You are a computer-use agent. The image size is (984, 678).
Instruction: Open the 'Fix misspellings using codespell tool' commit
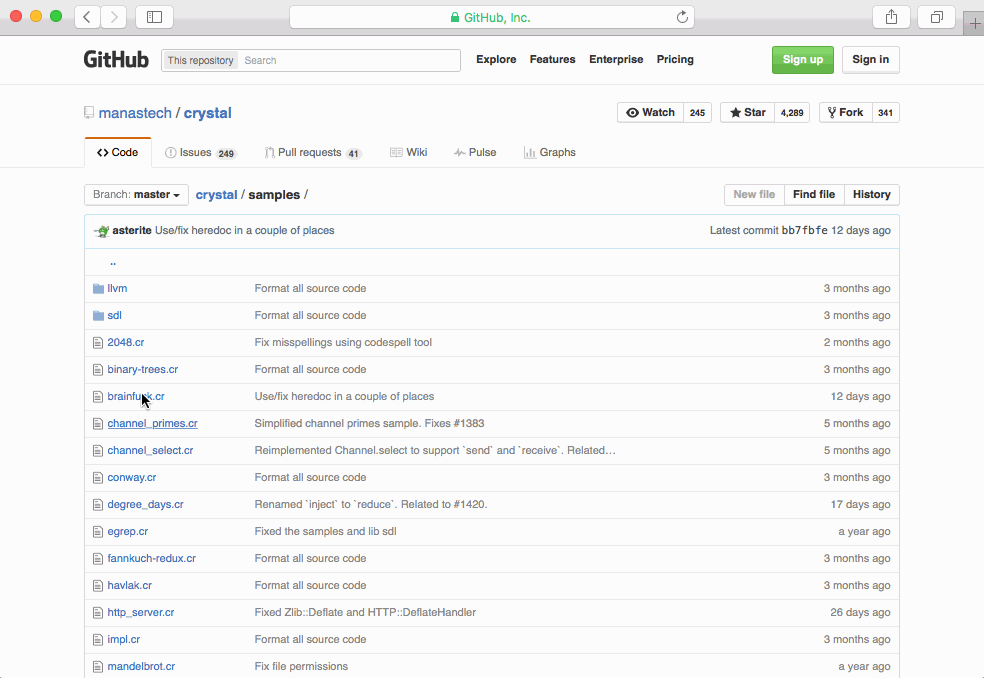(x=343, y=343)
